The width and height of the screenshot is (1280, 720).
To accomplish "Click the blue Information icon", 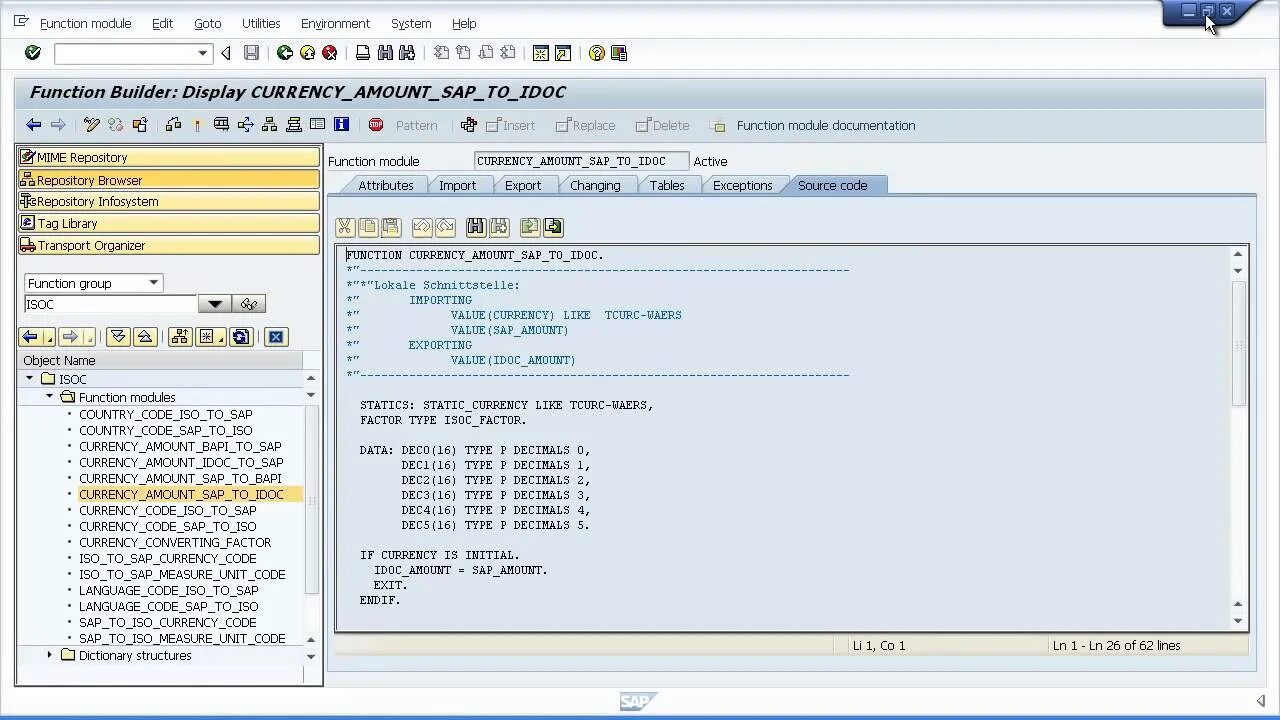I will tap(342, 125).
